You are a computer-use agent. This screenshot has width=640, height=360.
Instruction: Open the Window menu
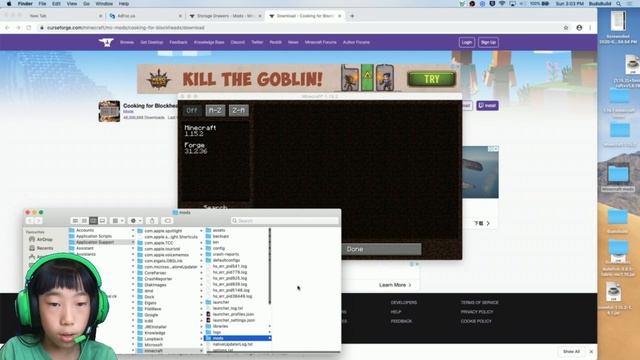pyautogui.click(x=104, y=4)
